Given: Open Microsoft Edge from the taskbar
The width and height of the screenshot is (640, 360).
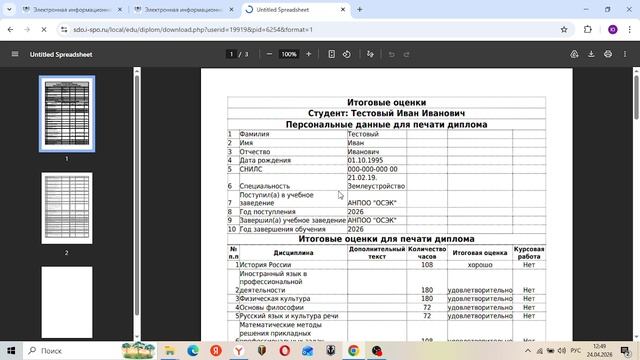Looking at the screenshot, I should click(193, 351).
